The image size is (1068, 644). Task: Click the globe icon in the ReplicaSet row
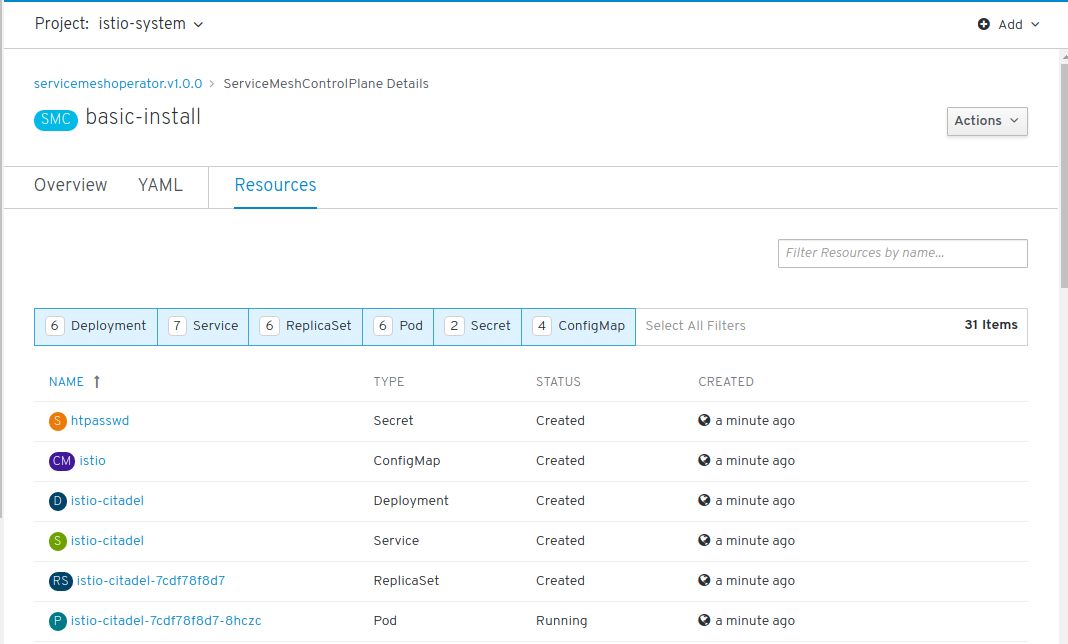point(704,581)
